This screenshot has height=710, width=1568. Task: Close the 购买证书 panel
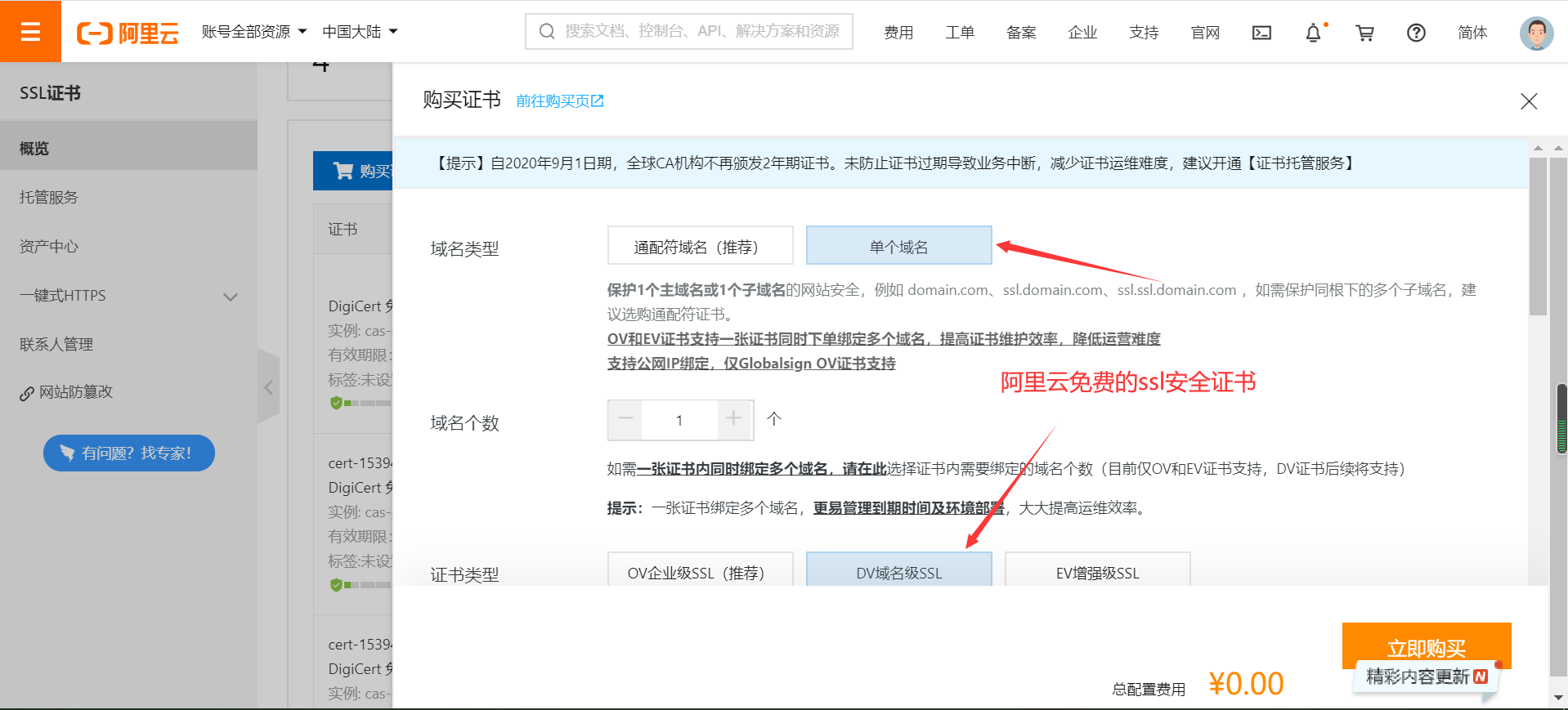(1529, 101)
